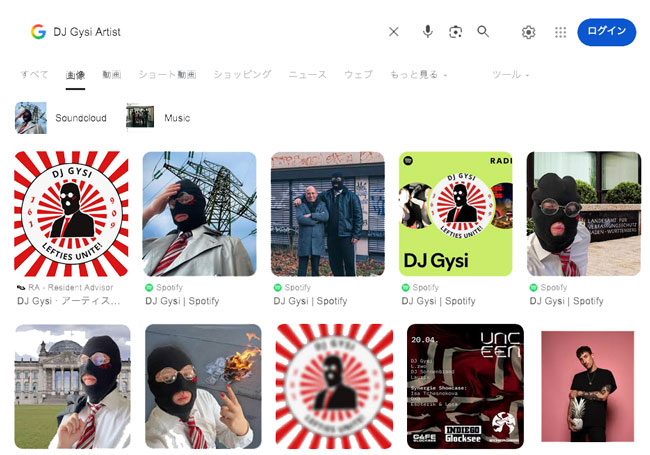Switch to the すべて tab
The width and height of the screenshot is (650, 455).
34,75
